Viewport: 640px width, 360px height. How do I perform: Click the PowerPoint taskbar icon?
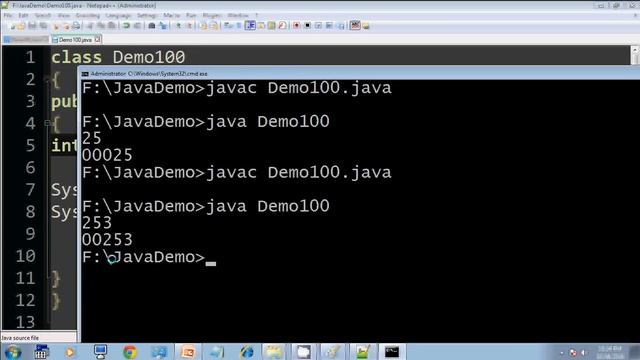(x=188, y=352)
